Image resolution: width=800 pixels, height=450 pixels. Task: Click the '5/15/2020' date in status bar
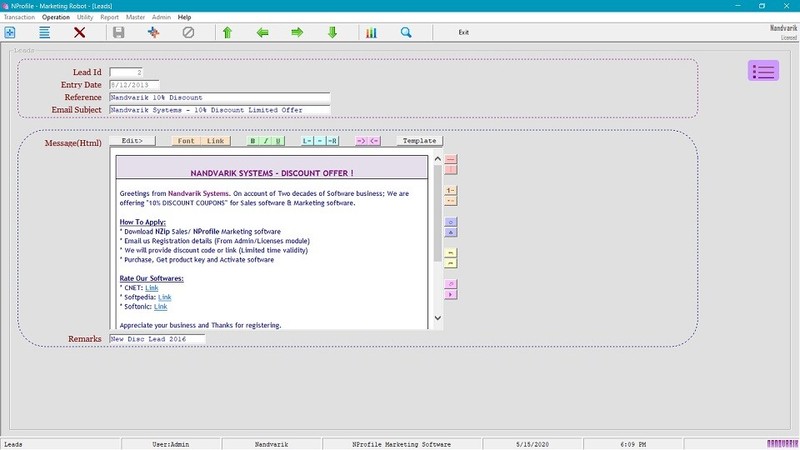tap(532, 444)
